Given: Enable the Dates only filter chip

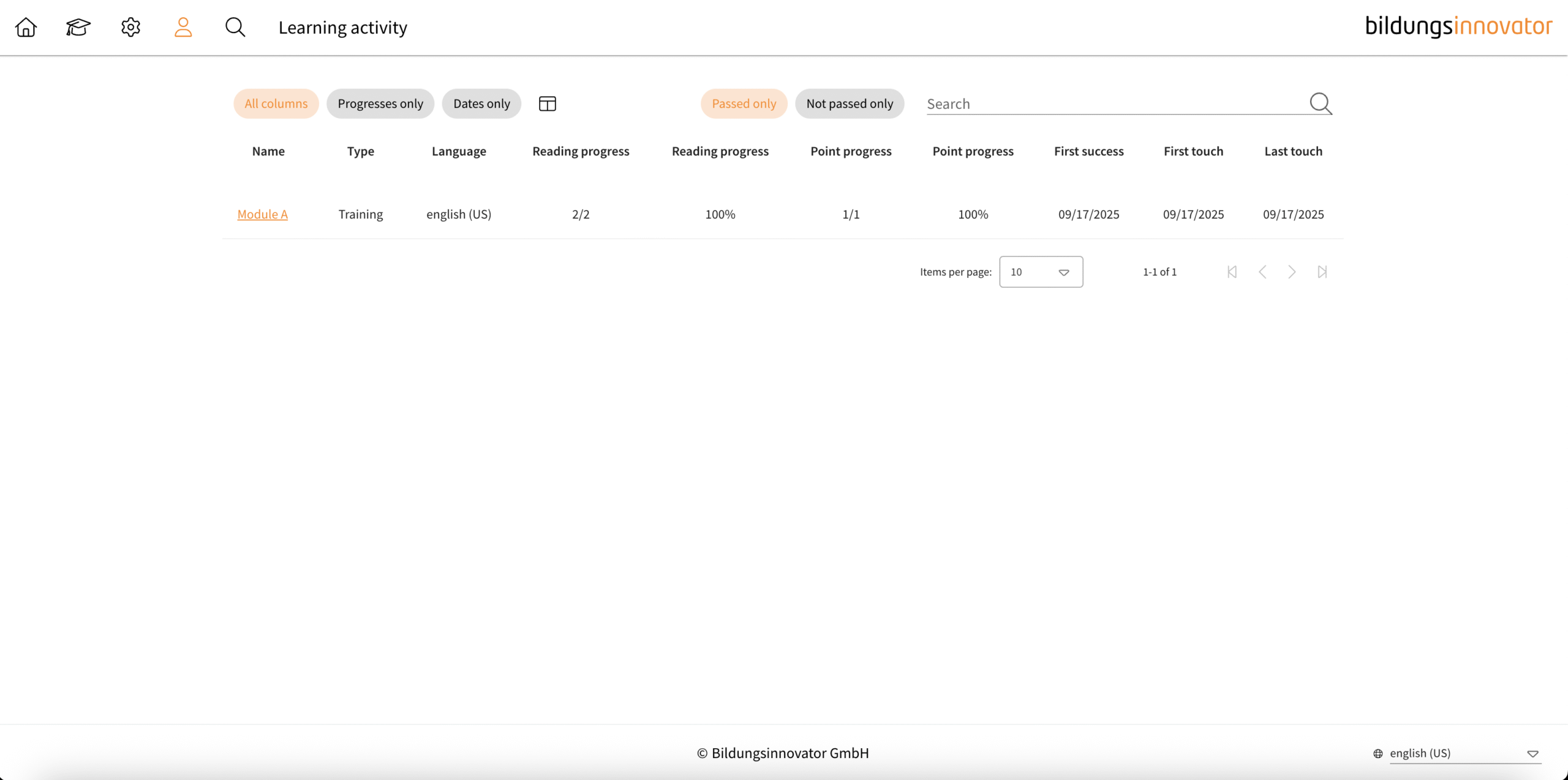Looking at the screenshot, I should [x=481, y=103].
